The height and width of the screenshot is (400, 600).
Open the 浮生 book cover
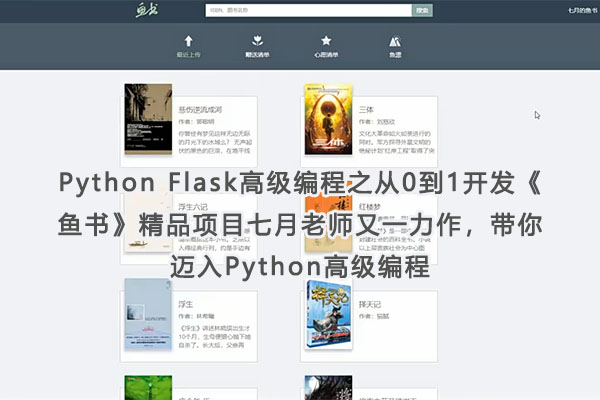click(x=148, y=314)
